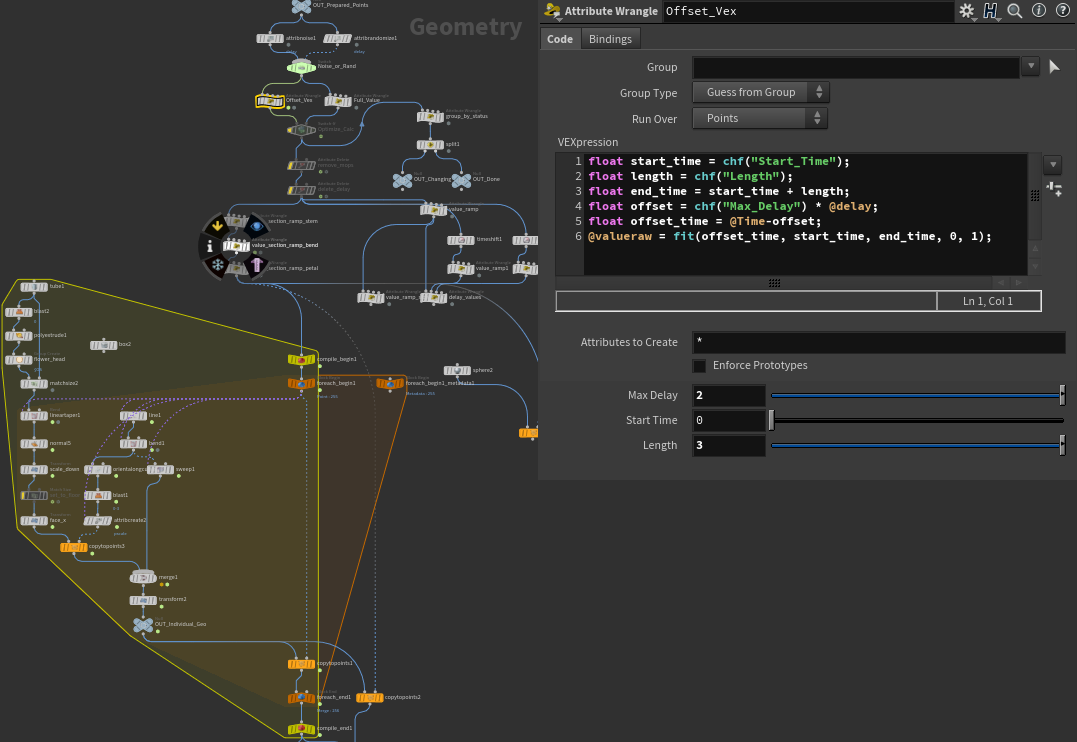Click the node ring download-arrow flag
The height and width of the screenshot is (742, 1077).
coord(217,225)
